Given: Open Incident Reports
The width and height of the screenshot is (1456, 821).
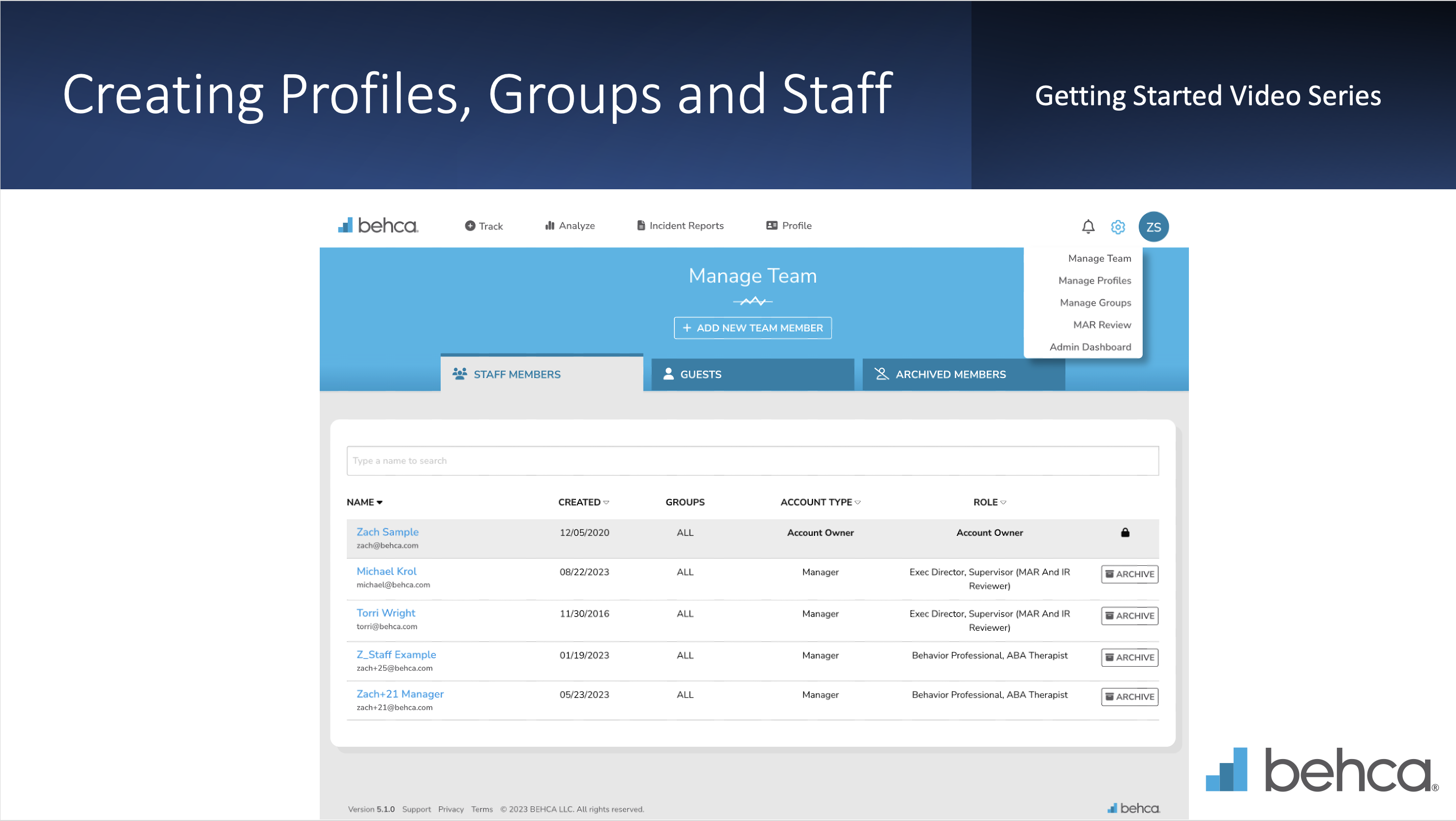Looking at the screenshot, I should point(680,226).
